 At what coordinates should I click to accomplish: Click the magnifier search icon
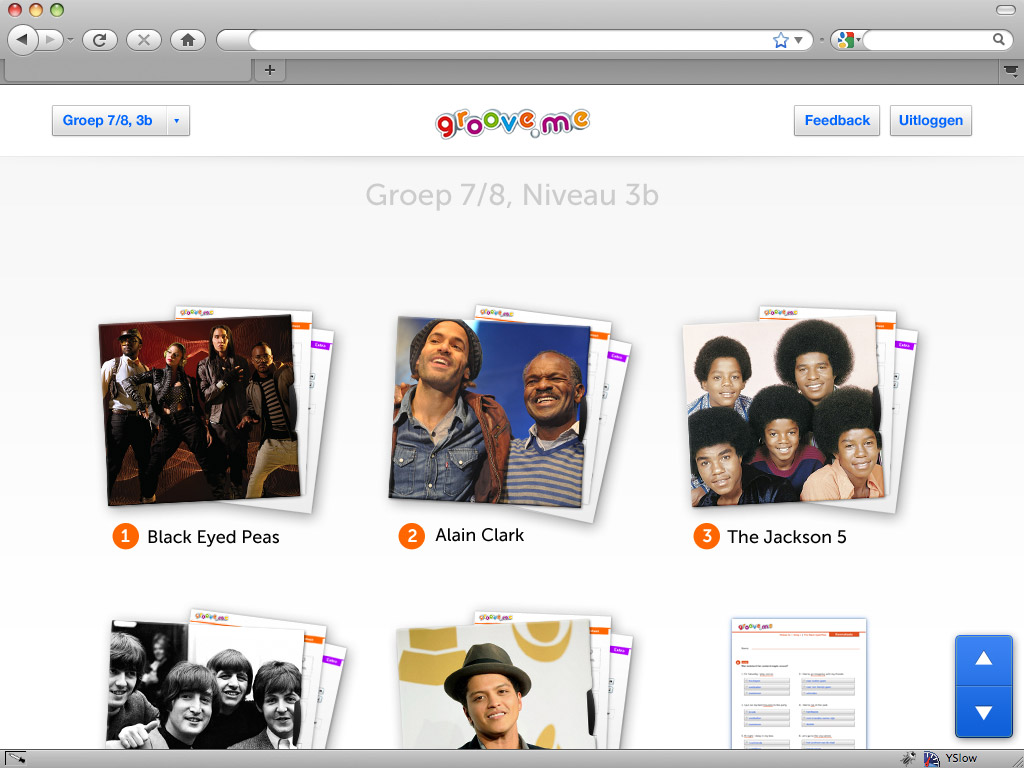(x=999, y=40)
